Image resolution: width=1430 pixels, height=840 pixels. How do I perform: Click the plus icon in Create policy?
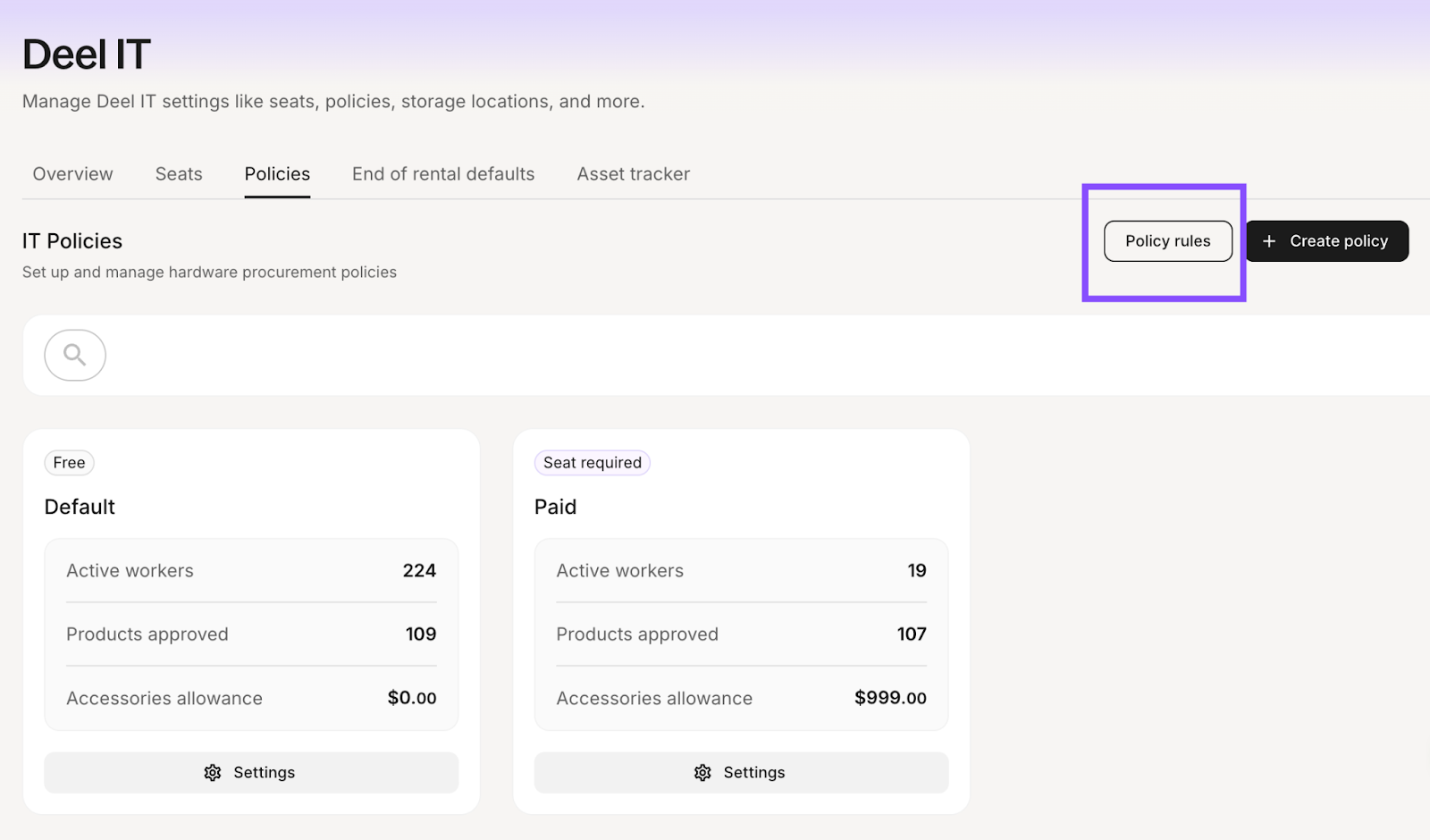pos(1268,241)
